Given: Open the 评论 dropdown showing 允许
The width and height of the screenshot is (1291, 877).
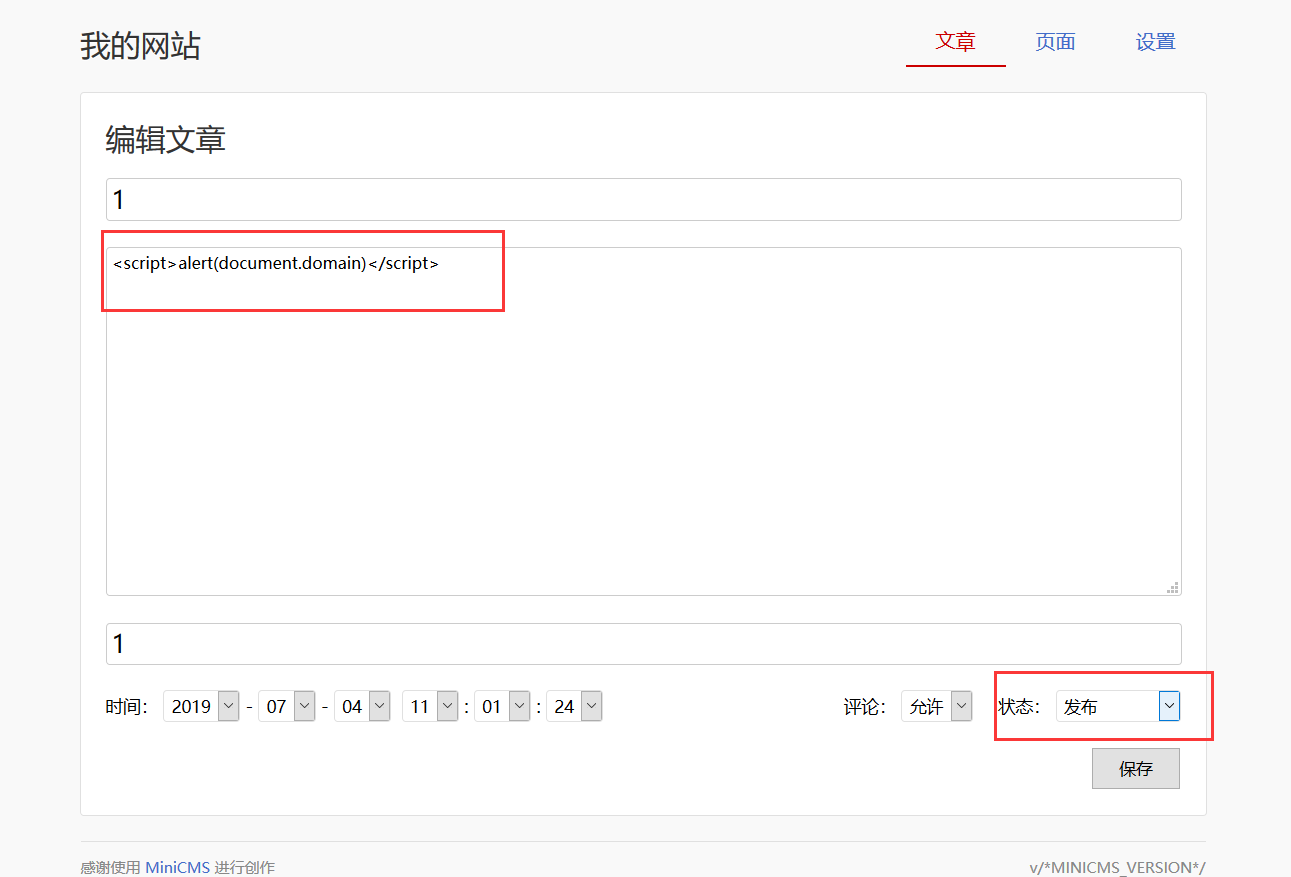Looking at the screenshot, I should (x=936, y=706).
